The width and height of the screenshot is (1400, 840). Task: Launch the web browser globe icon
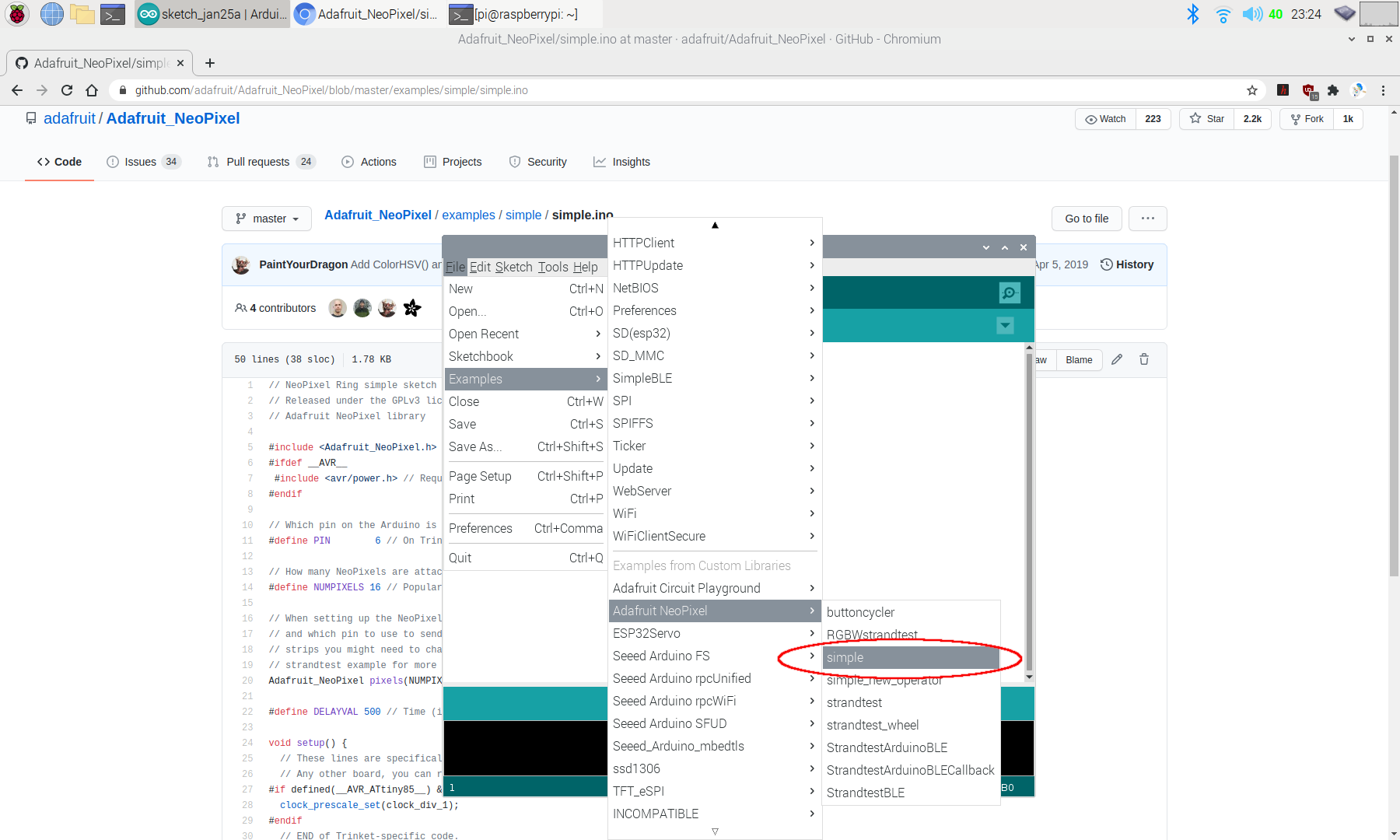[x=51, y=14]
